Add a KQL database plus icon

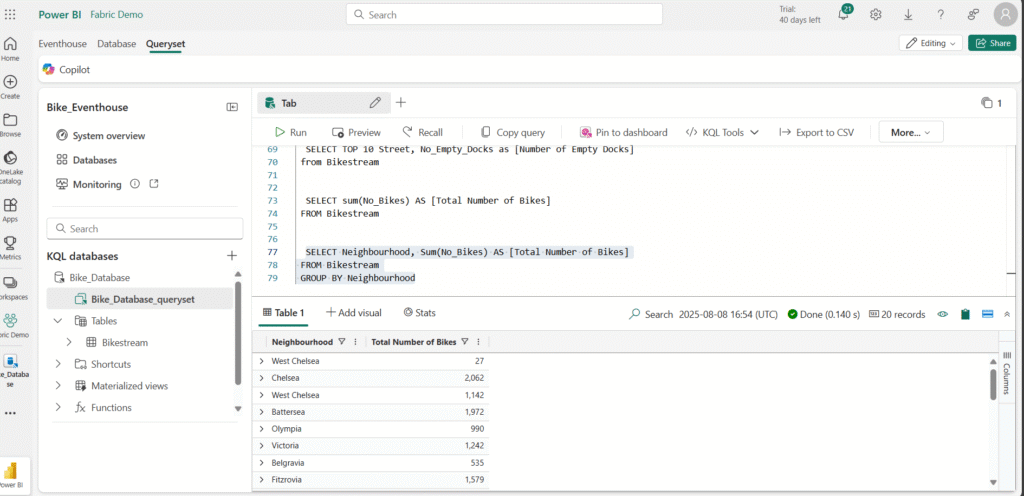coord(231,256)
